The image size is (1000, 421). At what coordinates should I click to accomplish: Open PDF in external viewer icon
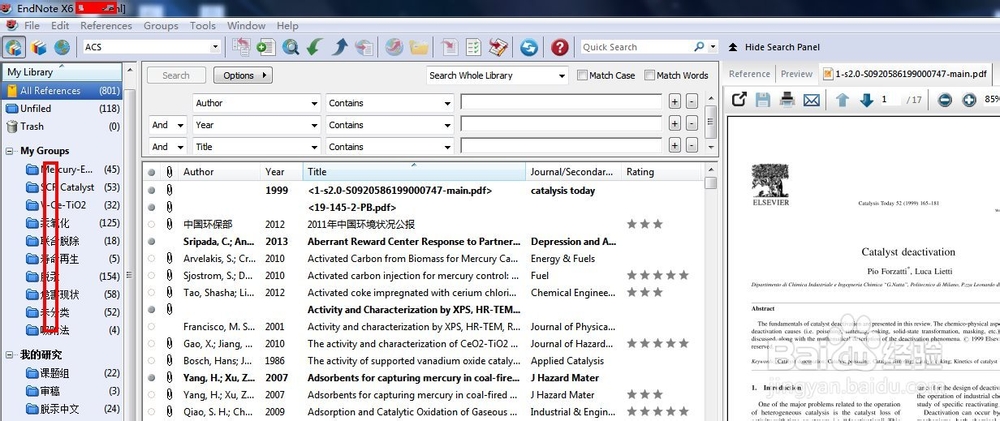point(739,100)
